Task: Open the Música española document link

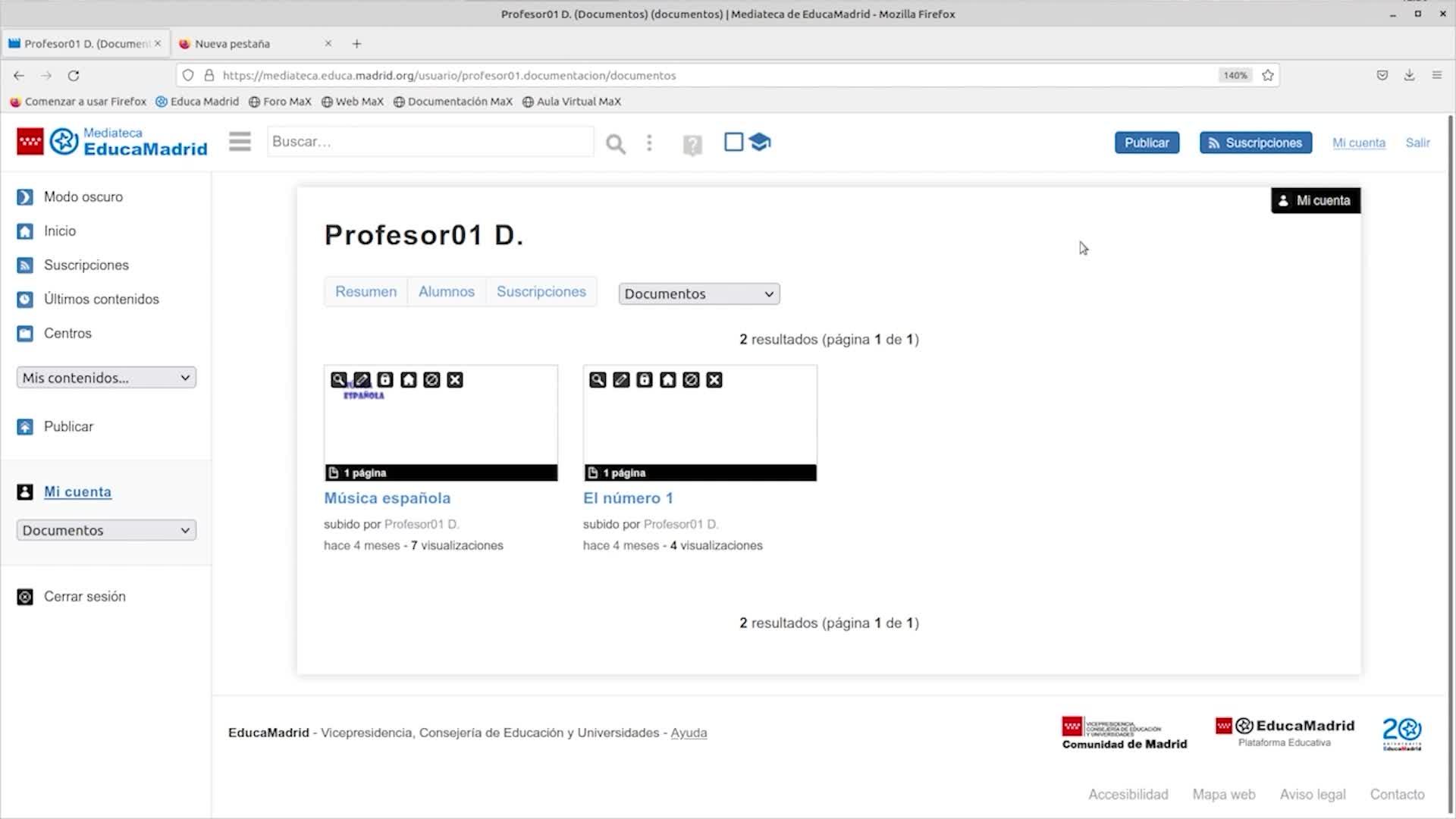Action: pos(387,498)
